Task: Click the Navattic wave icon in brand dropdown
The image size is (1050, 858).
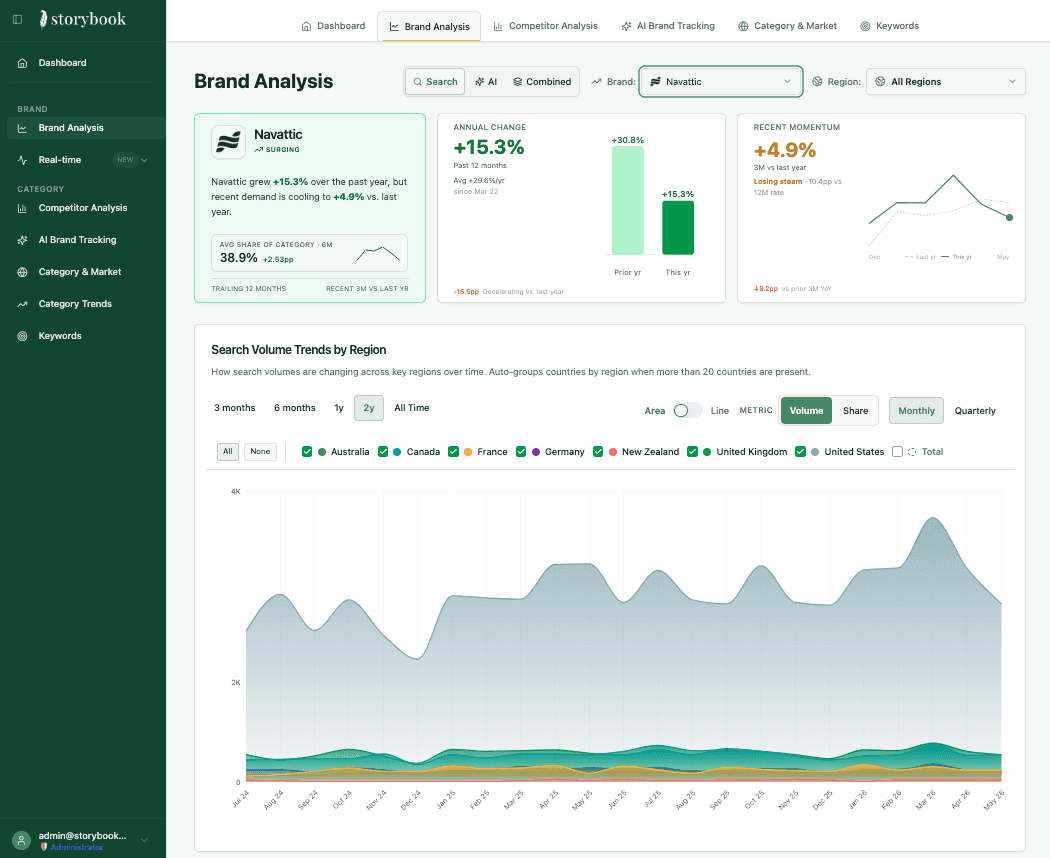Action: pos(656,82)
